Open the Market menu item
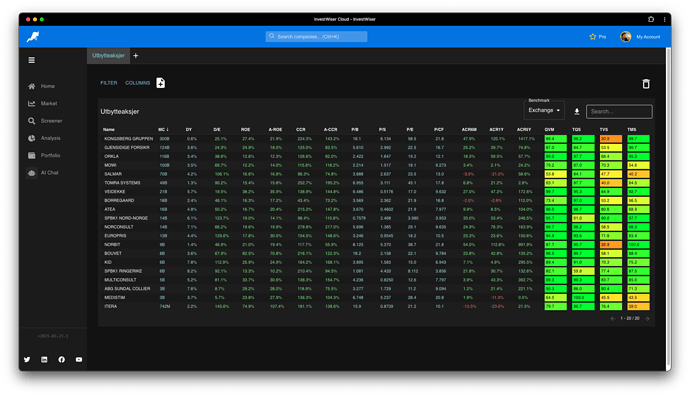This screenshot has width=690, height=396. click(x=49, y=103)
